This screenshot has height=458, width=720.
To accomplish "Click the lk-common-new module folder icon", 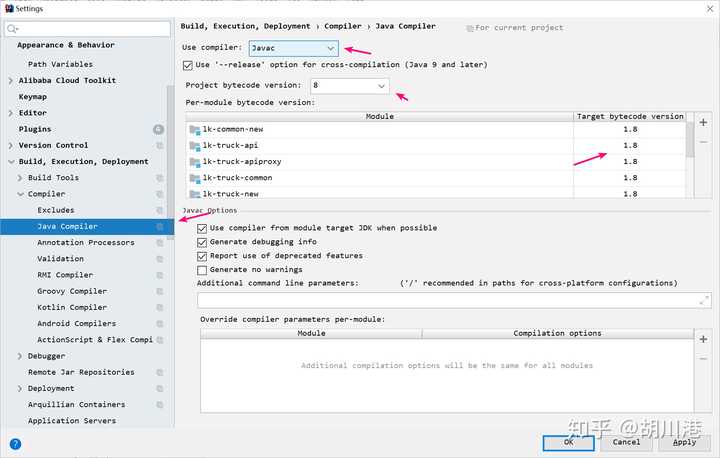I will tap(195, 130).
